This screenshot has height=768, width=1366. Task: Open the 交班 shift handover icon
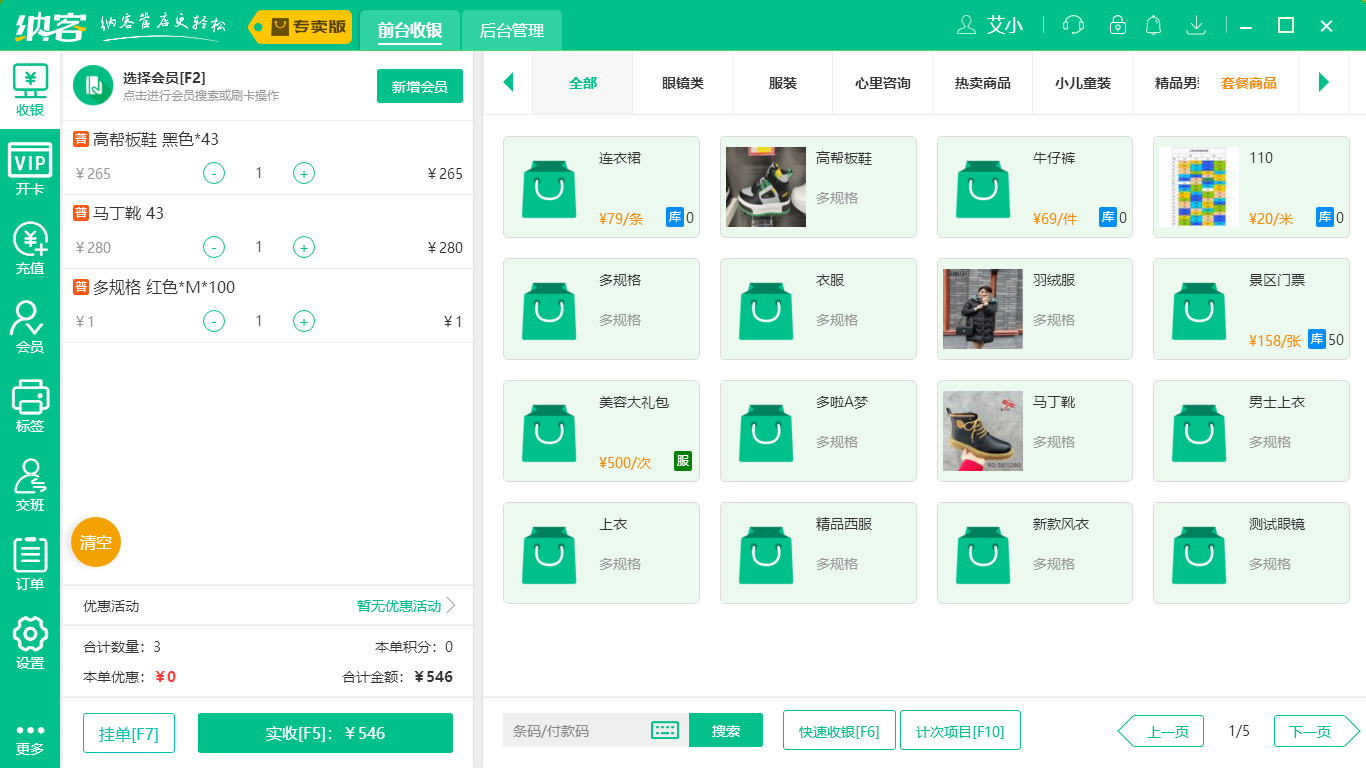point(30,484)
